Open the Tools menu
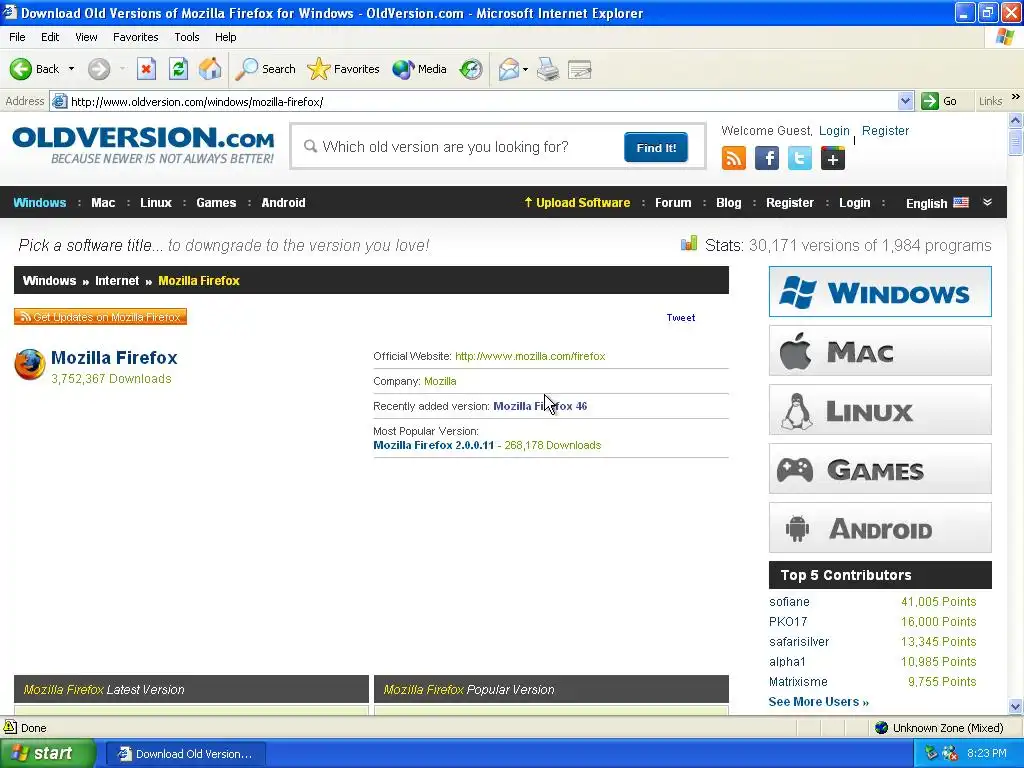This screenshot has height=768, width=1024. click(187, 37)
